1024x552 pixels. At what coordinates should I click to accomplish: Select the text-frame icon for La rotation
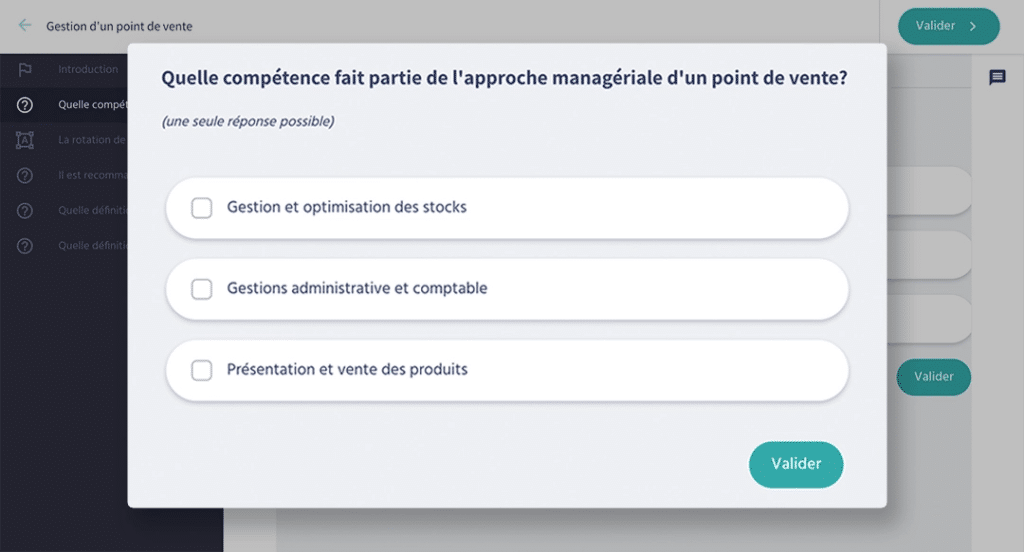tap(25, 140)
